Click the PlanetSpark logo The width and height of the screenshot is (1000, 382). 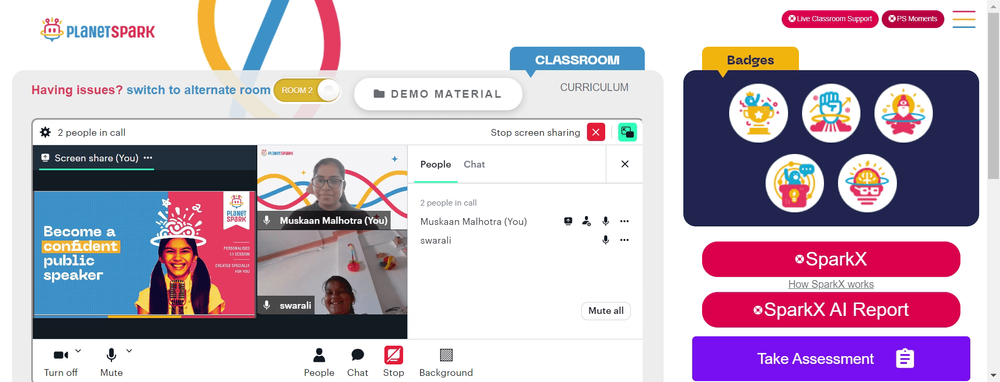pyautogui.click(x=97, y=30)
